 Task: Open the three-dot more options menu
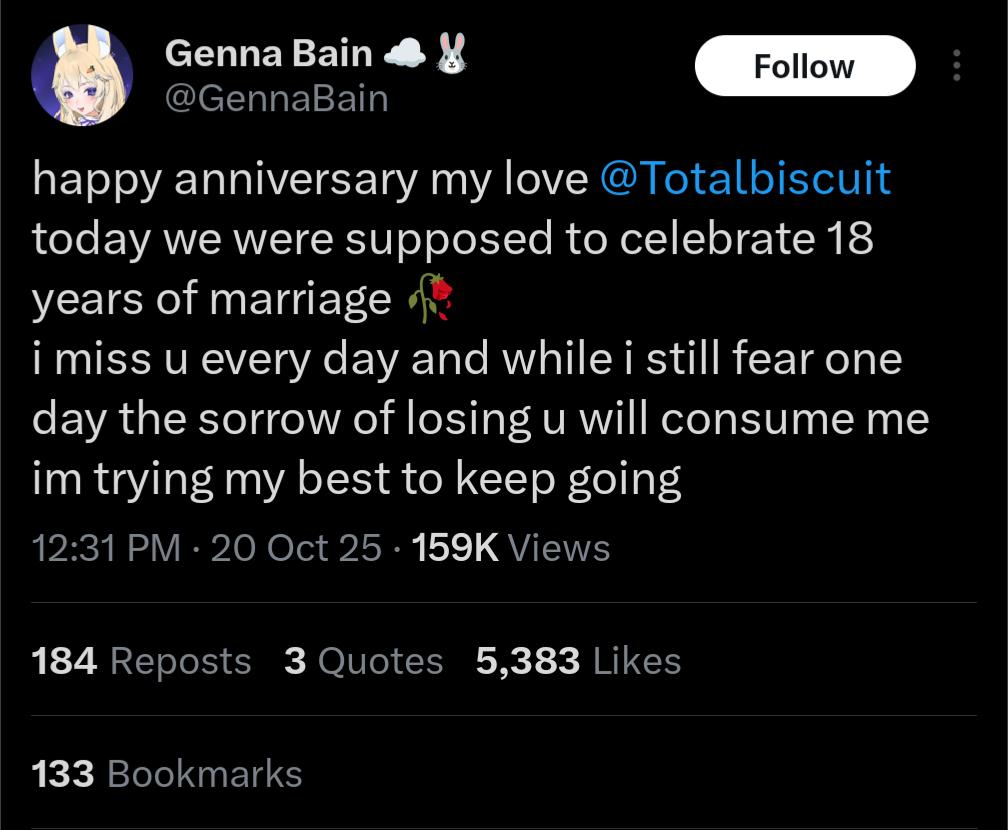[957, 66]
